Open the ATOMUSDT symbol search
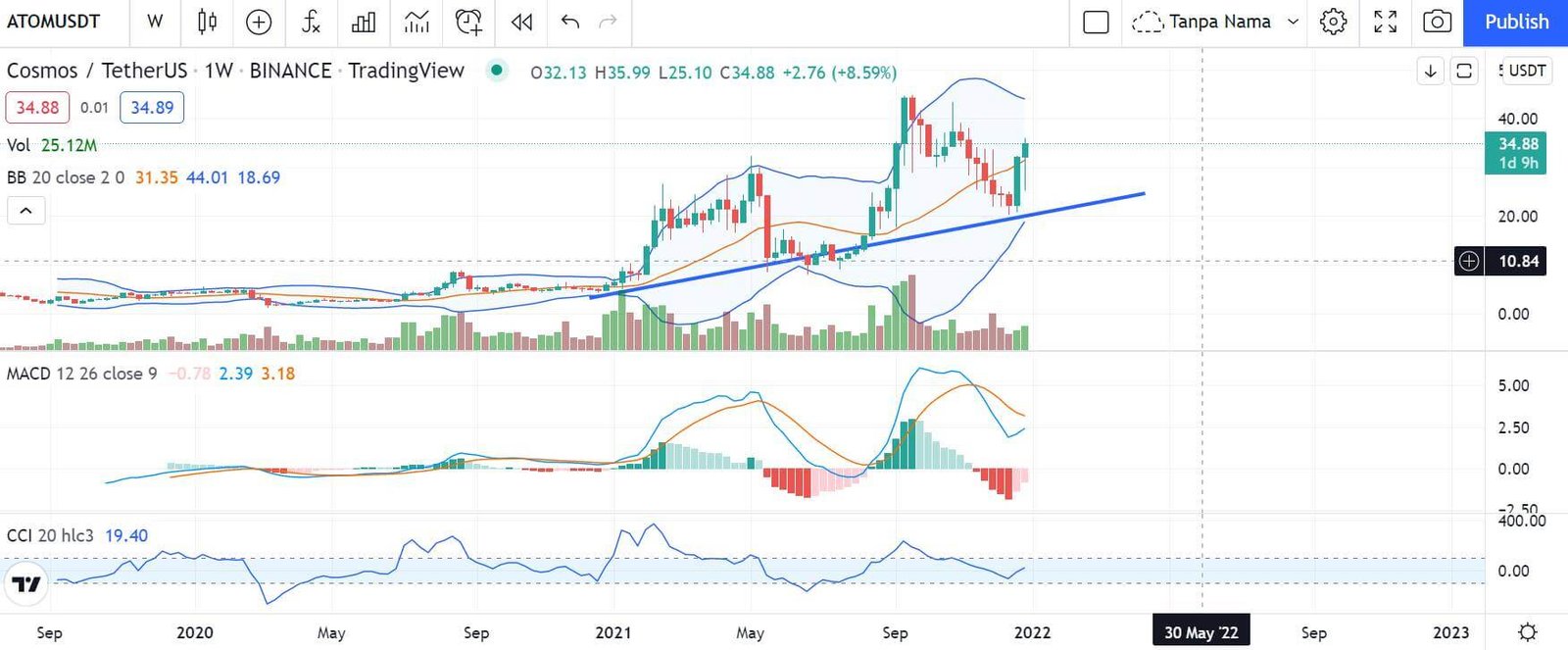 53,22
